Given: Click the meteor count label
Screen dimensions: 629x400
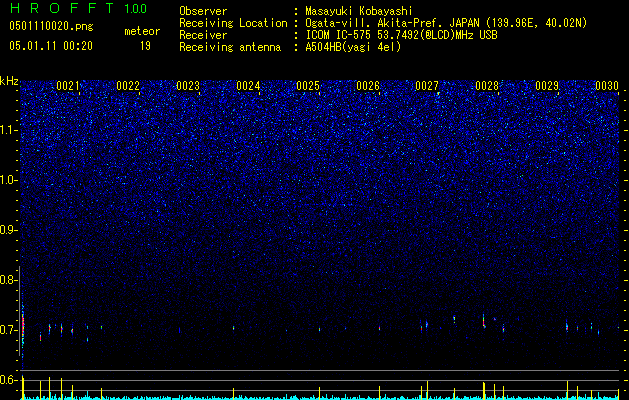Looking at the screenshot, I should tap(142, 31).
